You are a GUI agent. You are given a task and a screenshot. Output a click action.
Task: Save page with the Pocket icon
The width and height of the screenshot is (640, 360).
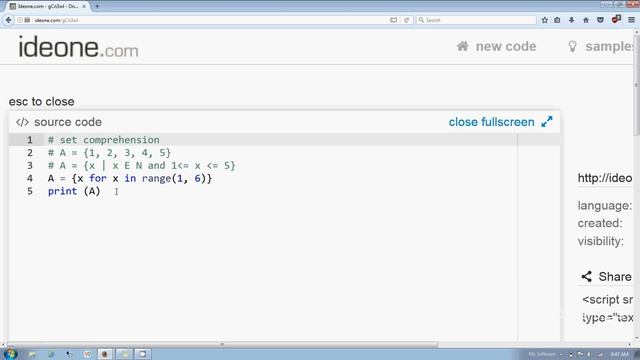click(x=600, y=20)
